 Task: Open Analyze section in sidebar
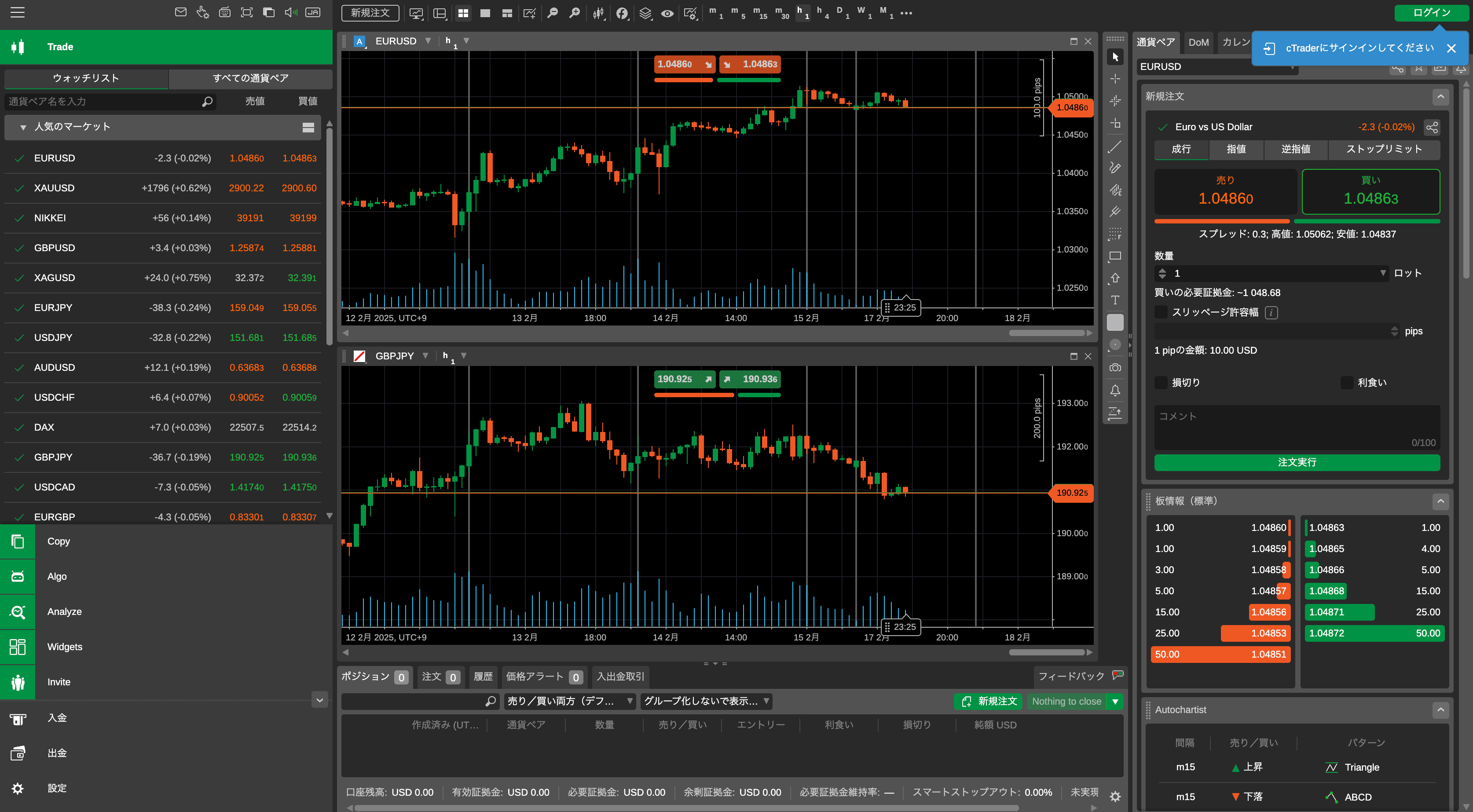(x=166, y=611)
